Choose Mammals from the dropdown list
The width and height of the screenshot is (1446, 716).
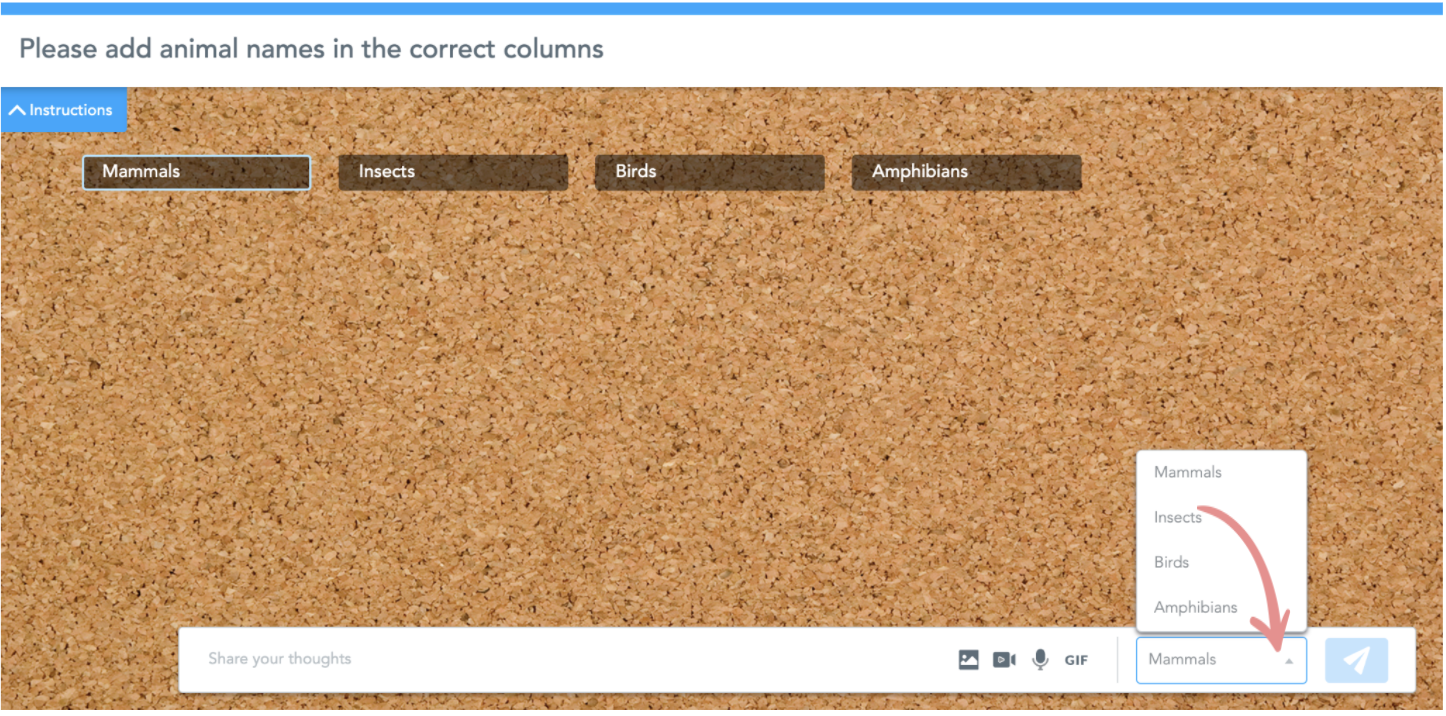(1188, 472)
